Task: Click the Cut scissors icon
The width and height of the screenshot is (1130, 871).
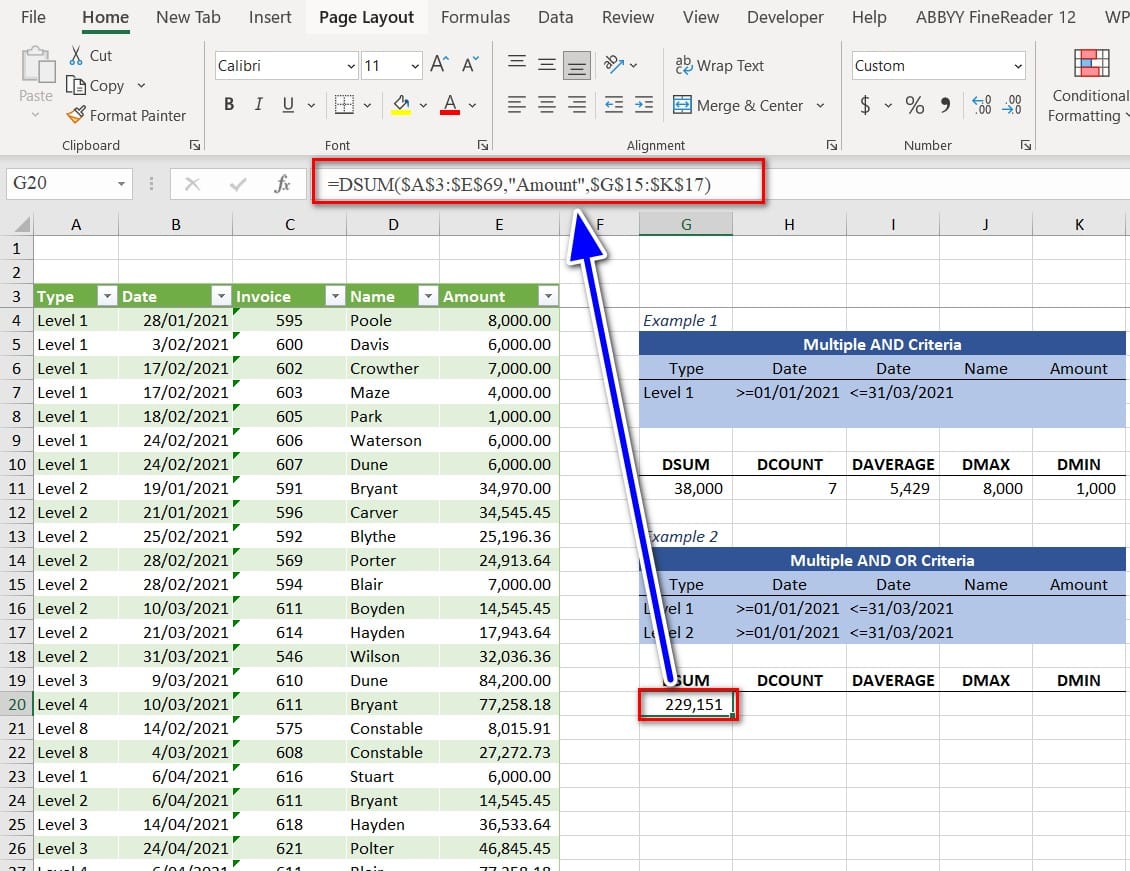Action: click(76, 56)
